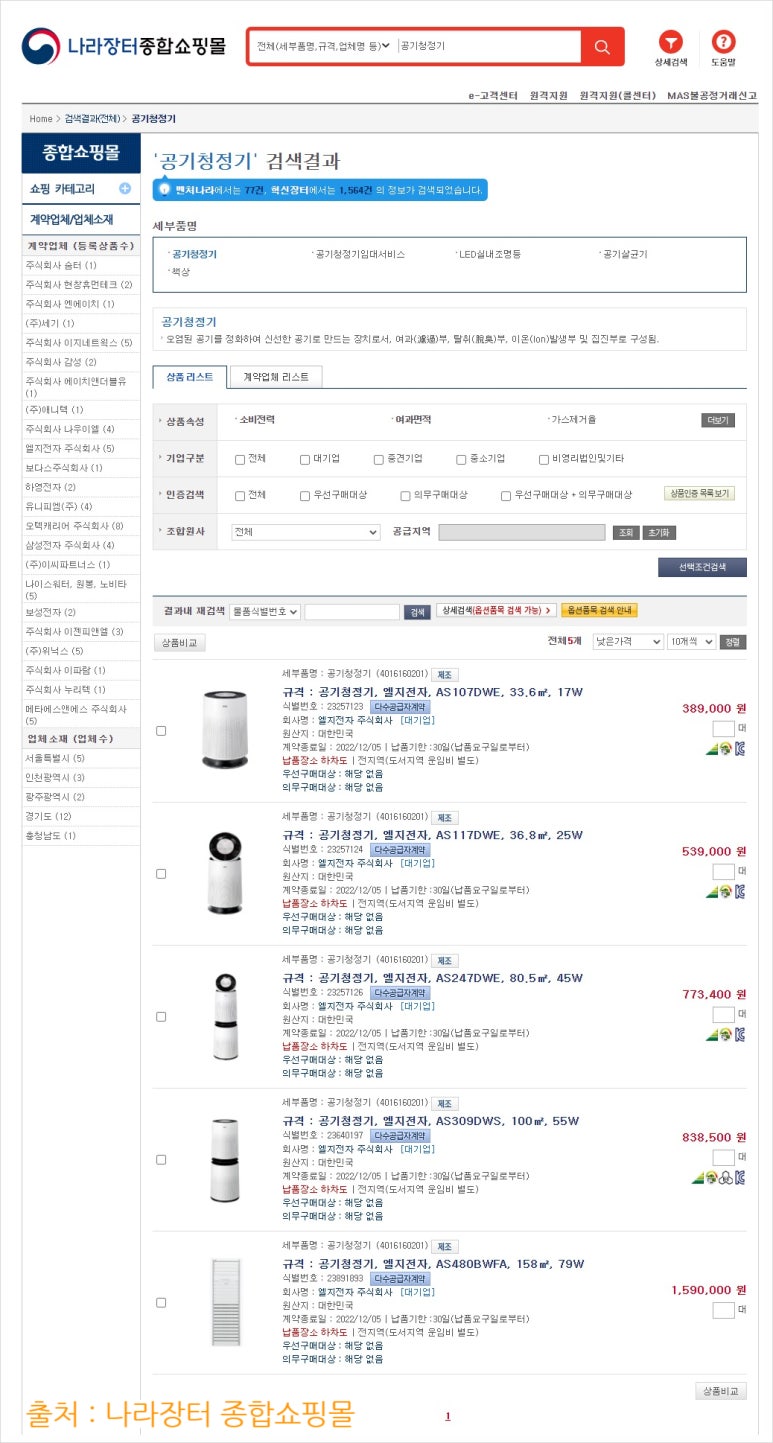The height and width of the screenshot is (1443, 773).
Task: Filter by 삼성전자 주식회사 (4) in sidebar
Action: point(70,545)
